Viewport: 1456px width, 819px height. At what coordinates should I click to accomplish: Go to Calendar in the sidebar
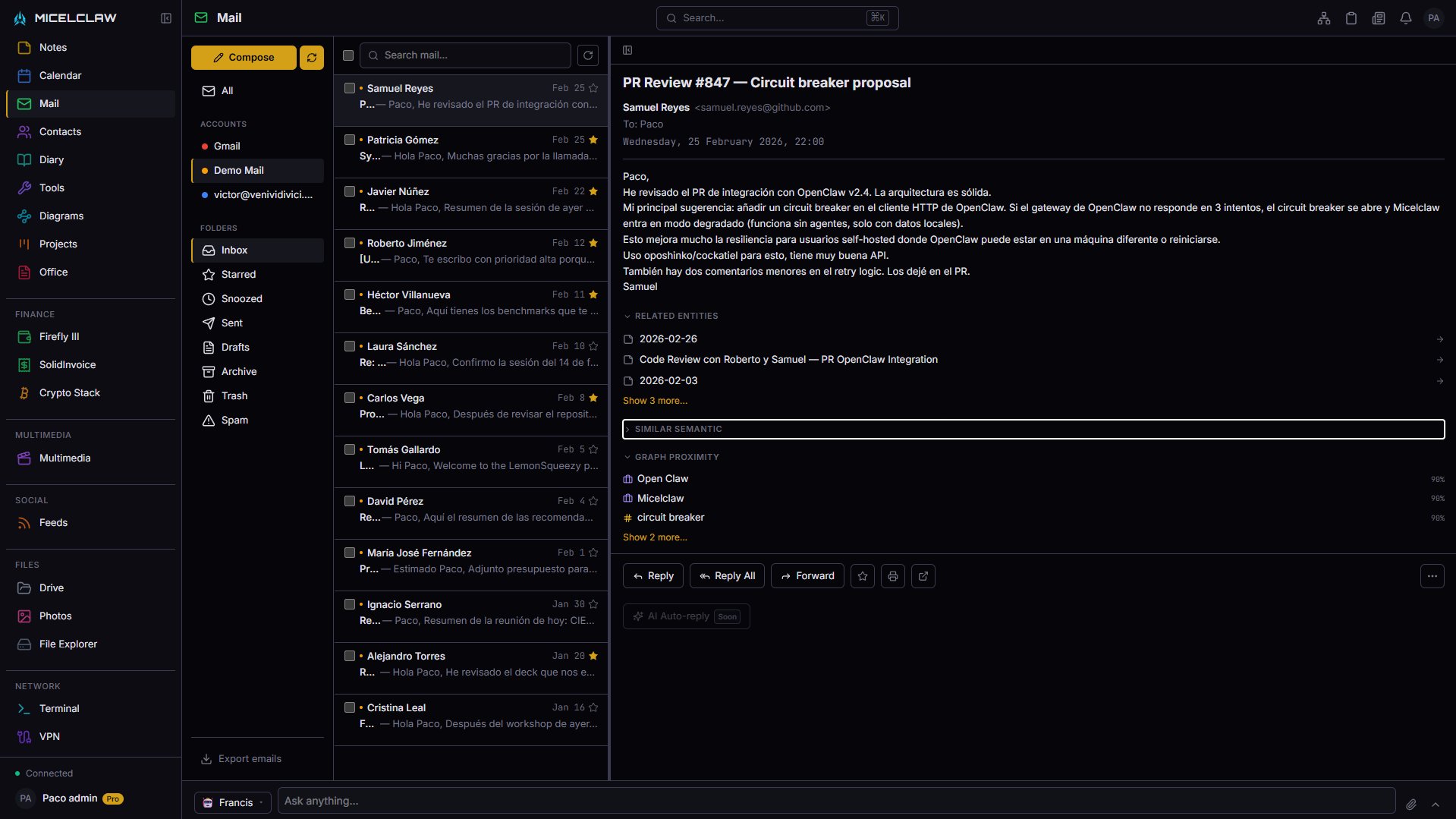[60, 75]
